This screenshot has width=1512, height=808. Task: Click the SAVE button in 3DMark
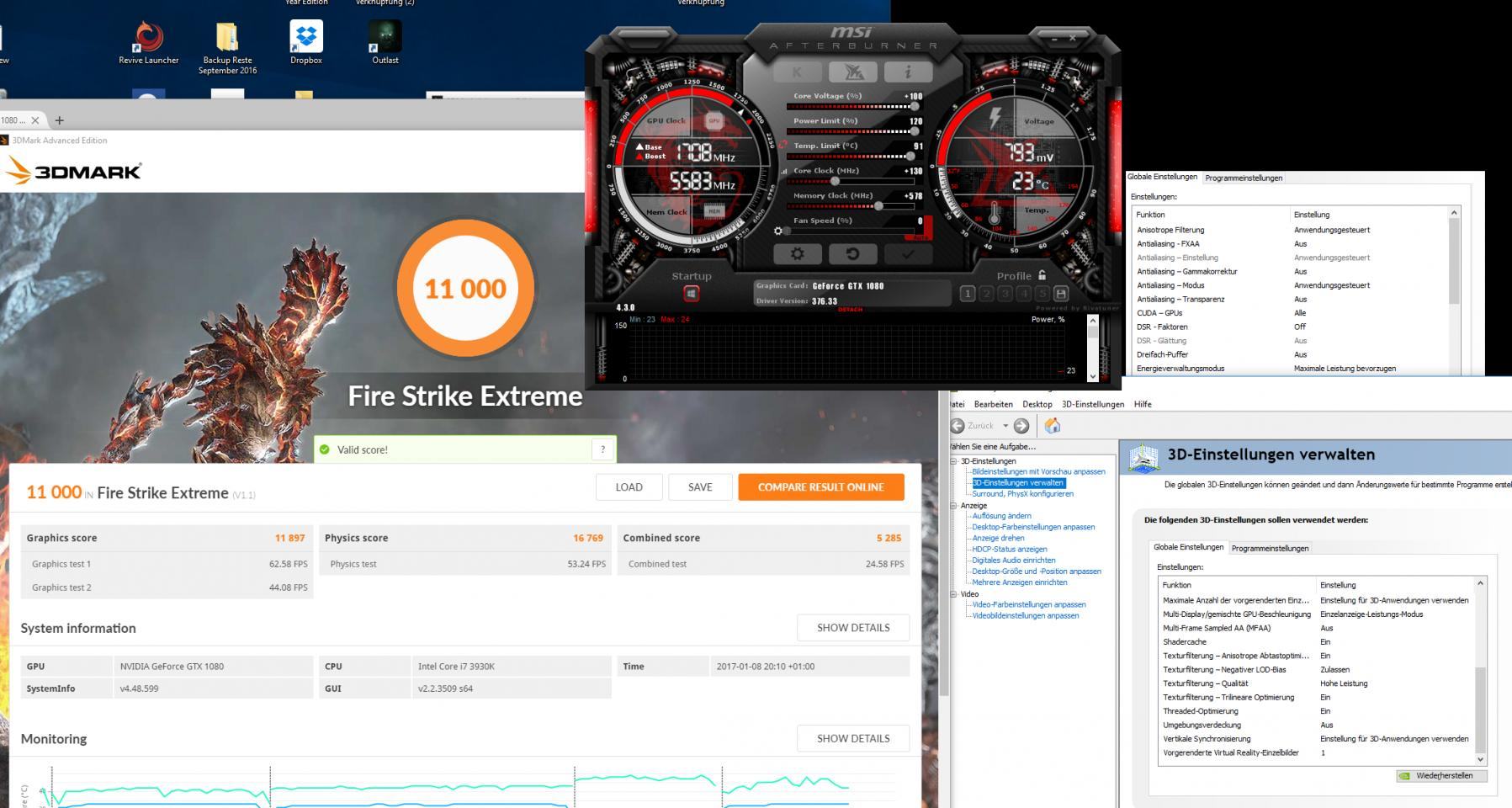tap(700, 487)
